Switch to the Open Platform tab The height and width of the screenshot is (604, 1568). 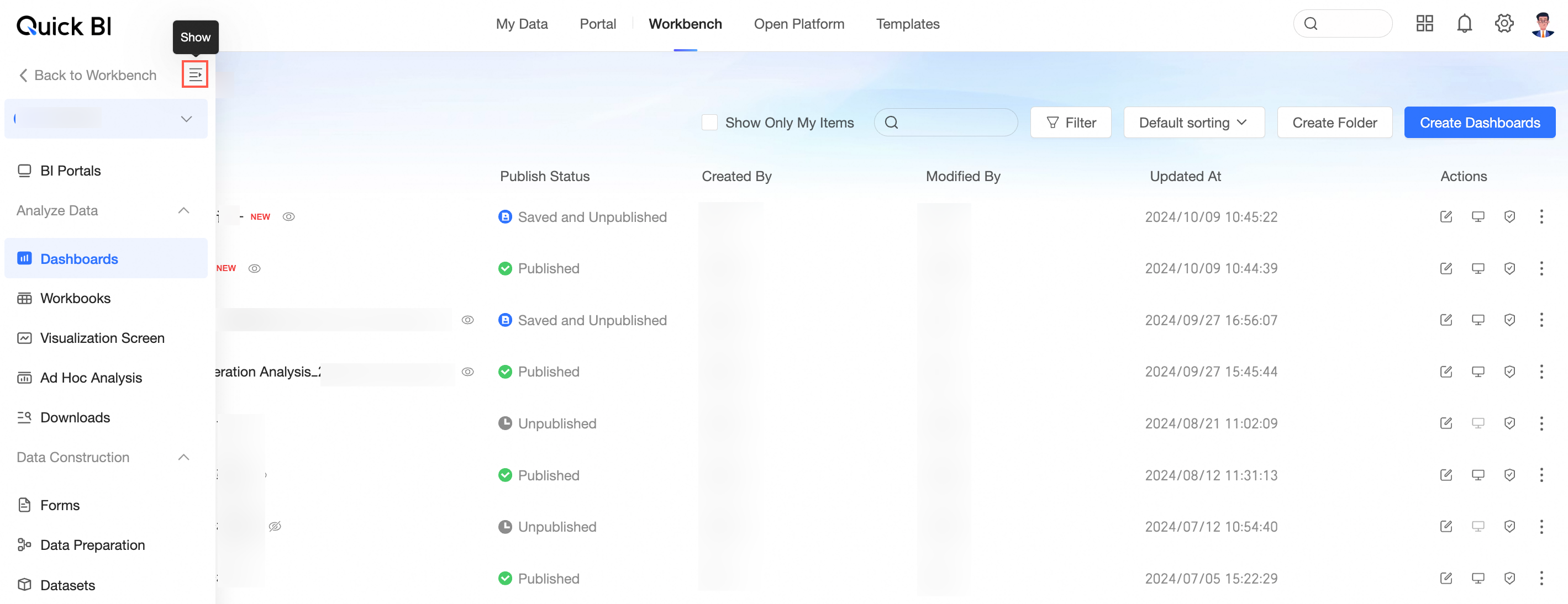(798, 24)
